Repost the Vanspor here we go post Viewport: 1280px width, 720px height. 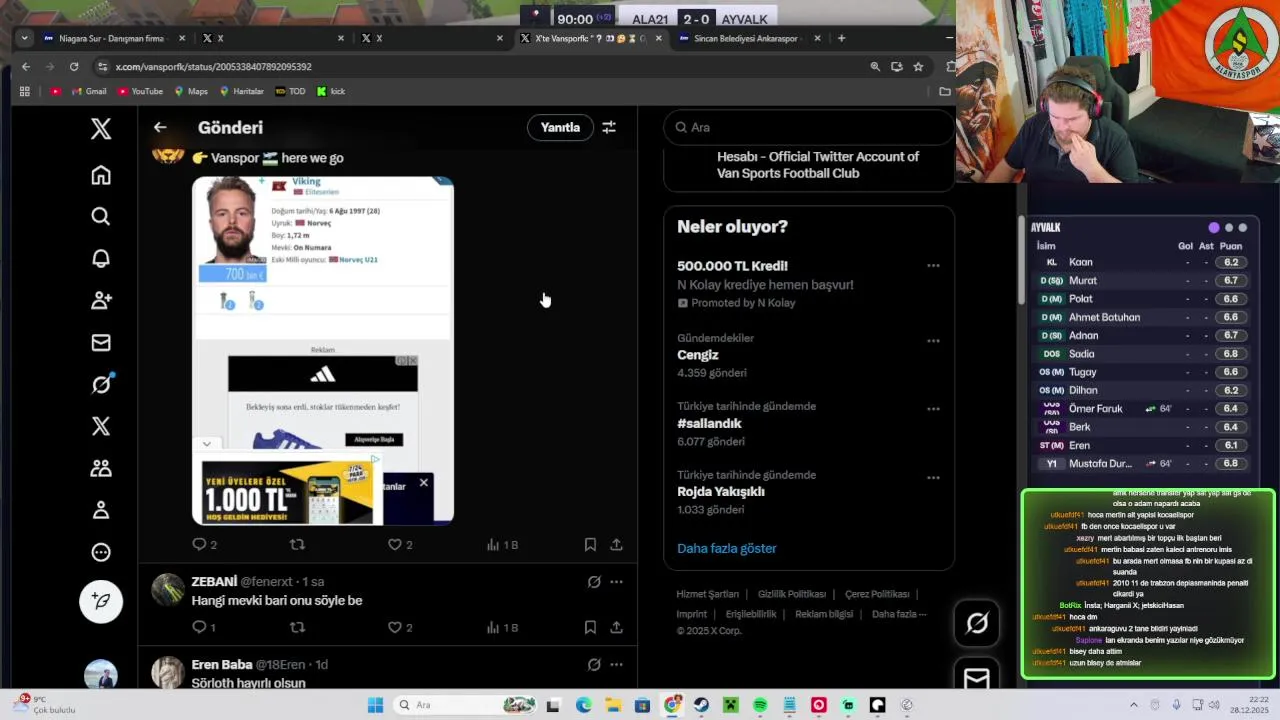tap(297, 545)
